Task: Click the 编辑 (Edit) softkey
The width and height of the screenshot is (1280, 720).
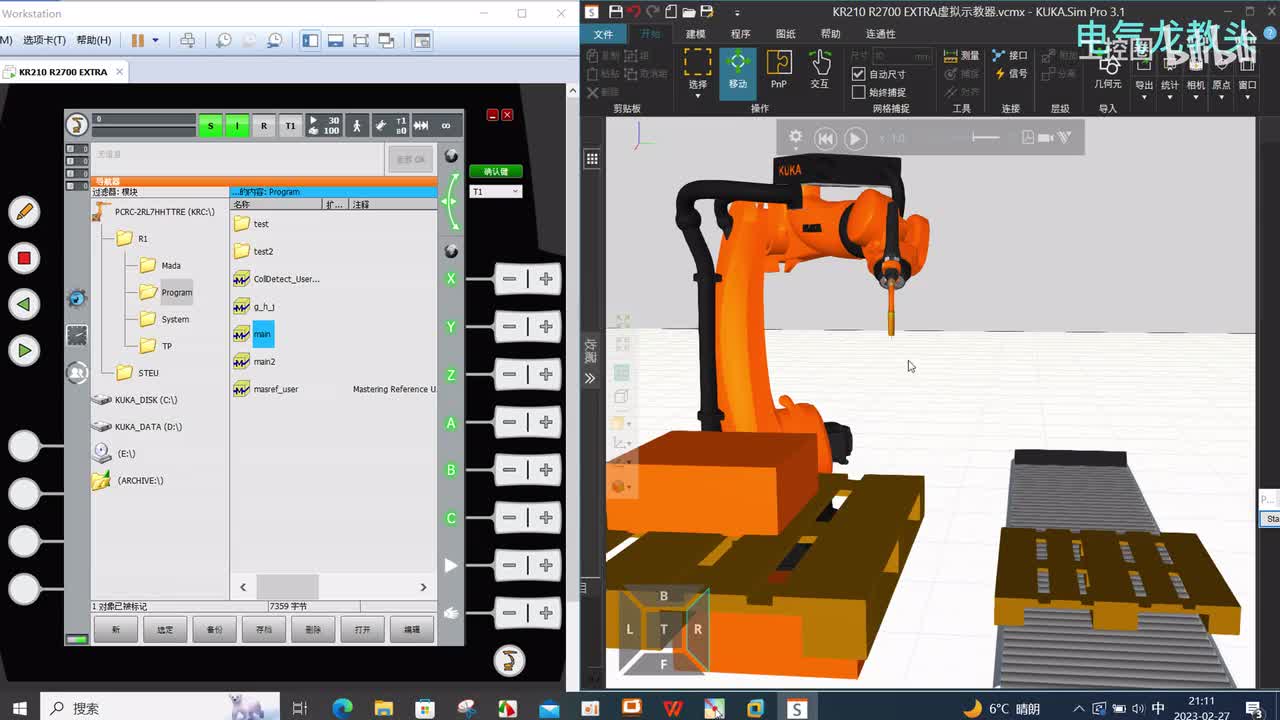Action: coord(412,629)
